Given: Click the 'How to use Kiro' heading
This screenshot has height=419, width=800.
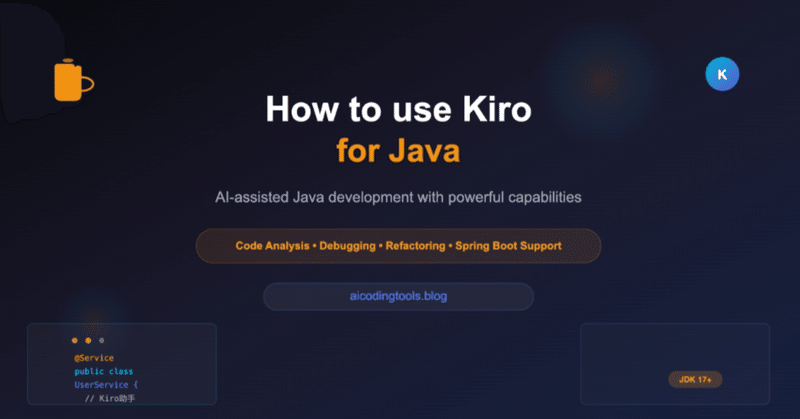Looking at the screenshot, I should click(x=398, y=109).
